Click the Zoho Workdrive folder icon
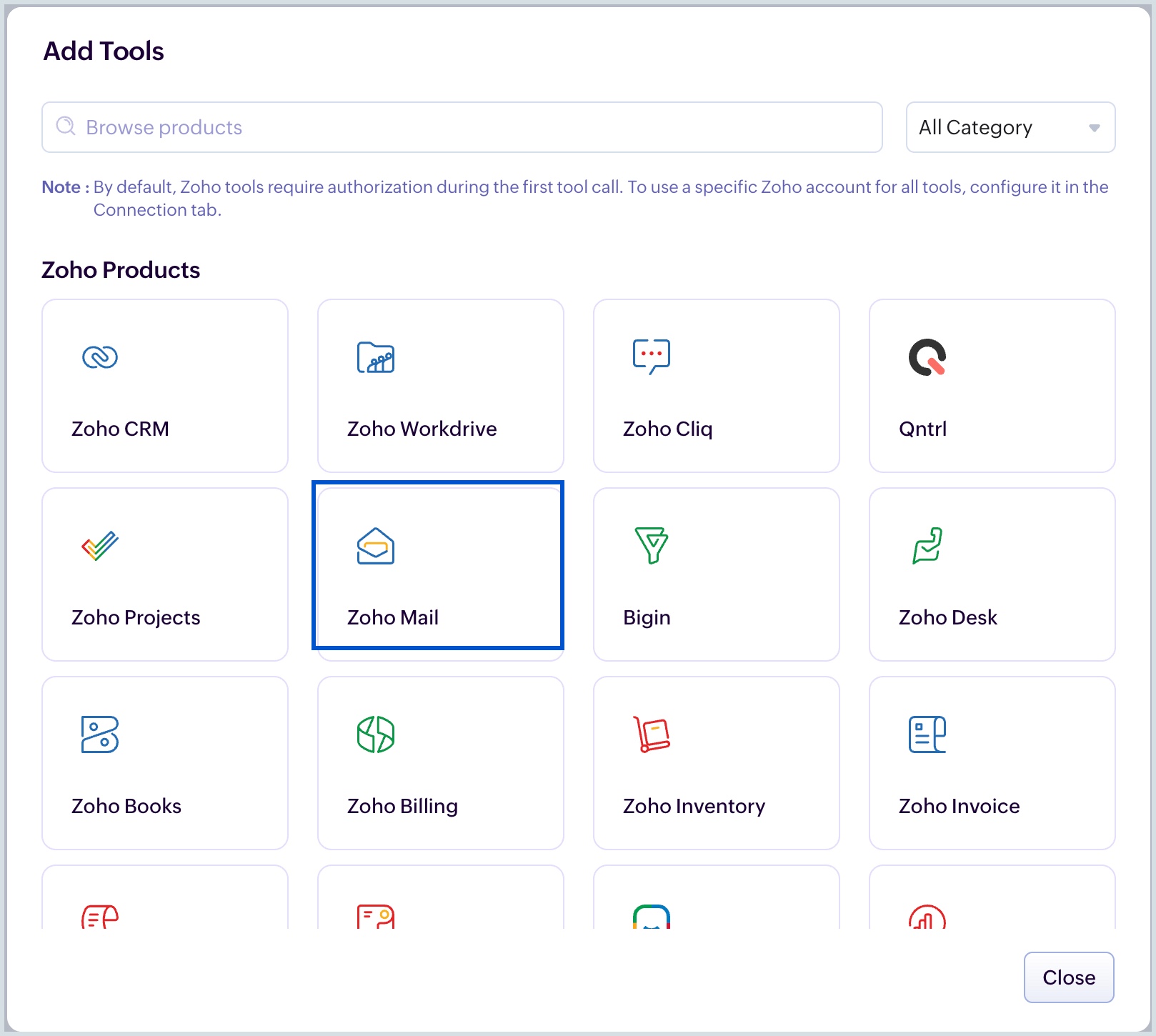Screen dimensions: 1156x1036 (x=376, y=357)
